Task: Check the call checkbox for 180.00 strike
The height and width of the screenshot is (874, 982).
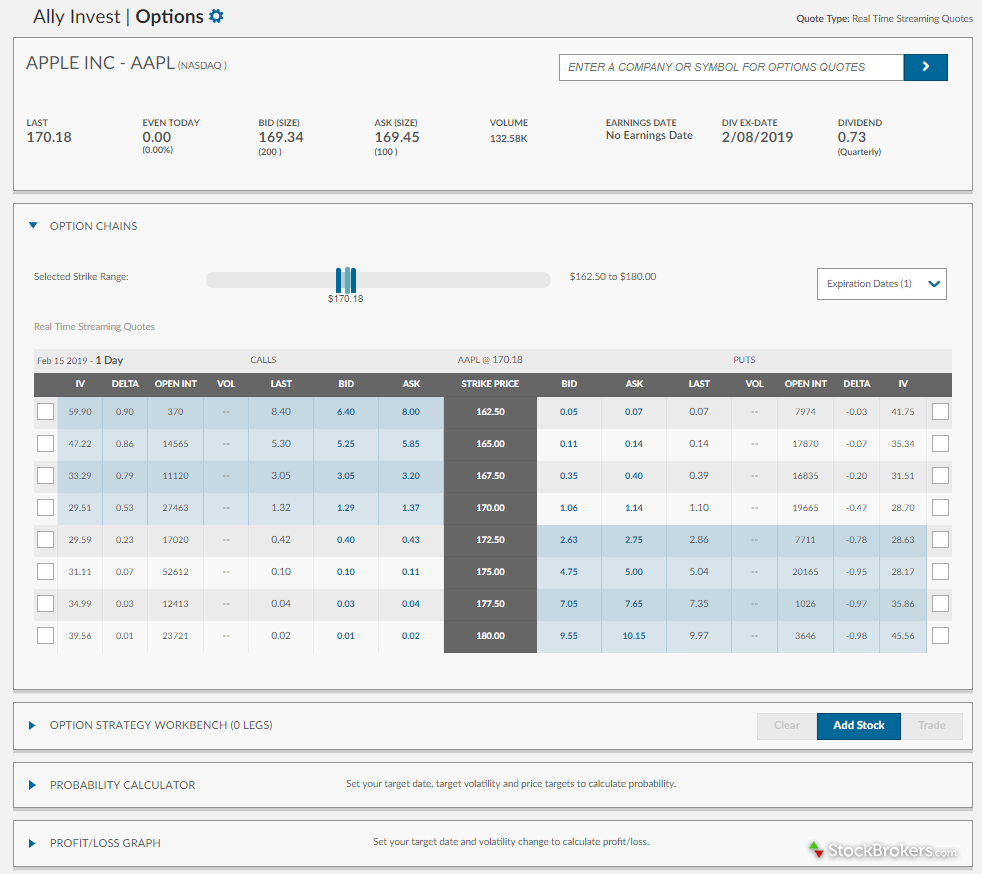Action: coord(45,635)
